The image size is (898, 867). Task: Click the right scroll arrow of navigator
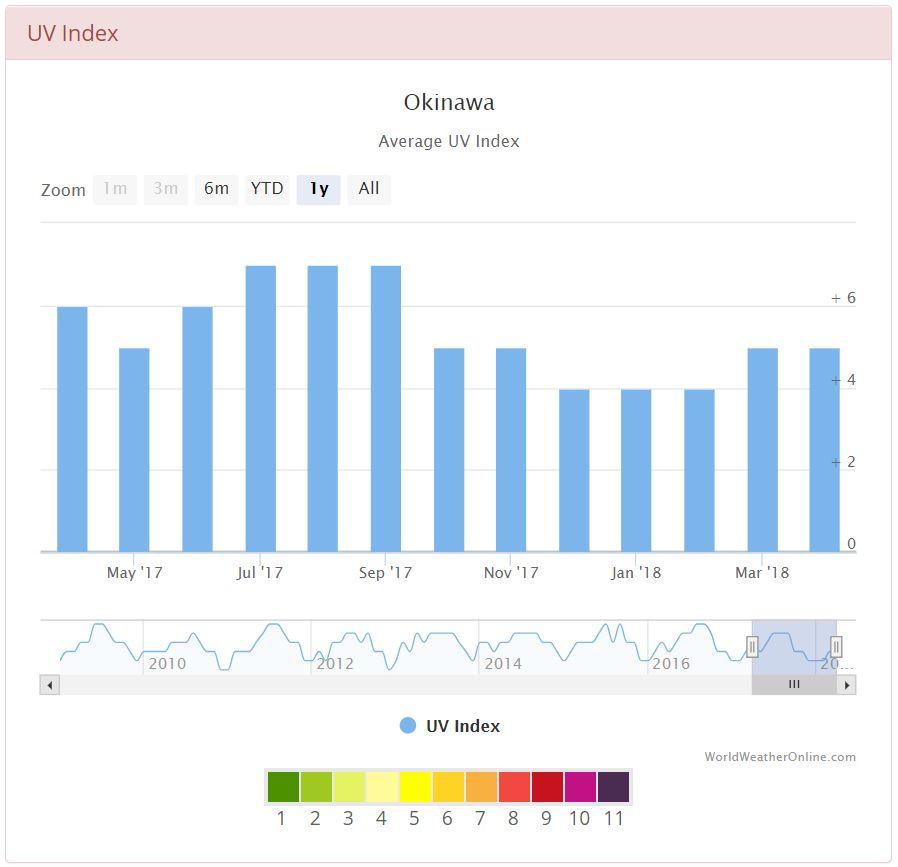[847, 685]
